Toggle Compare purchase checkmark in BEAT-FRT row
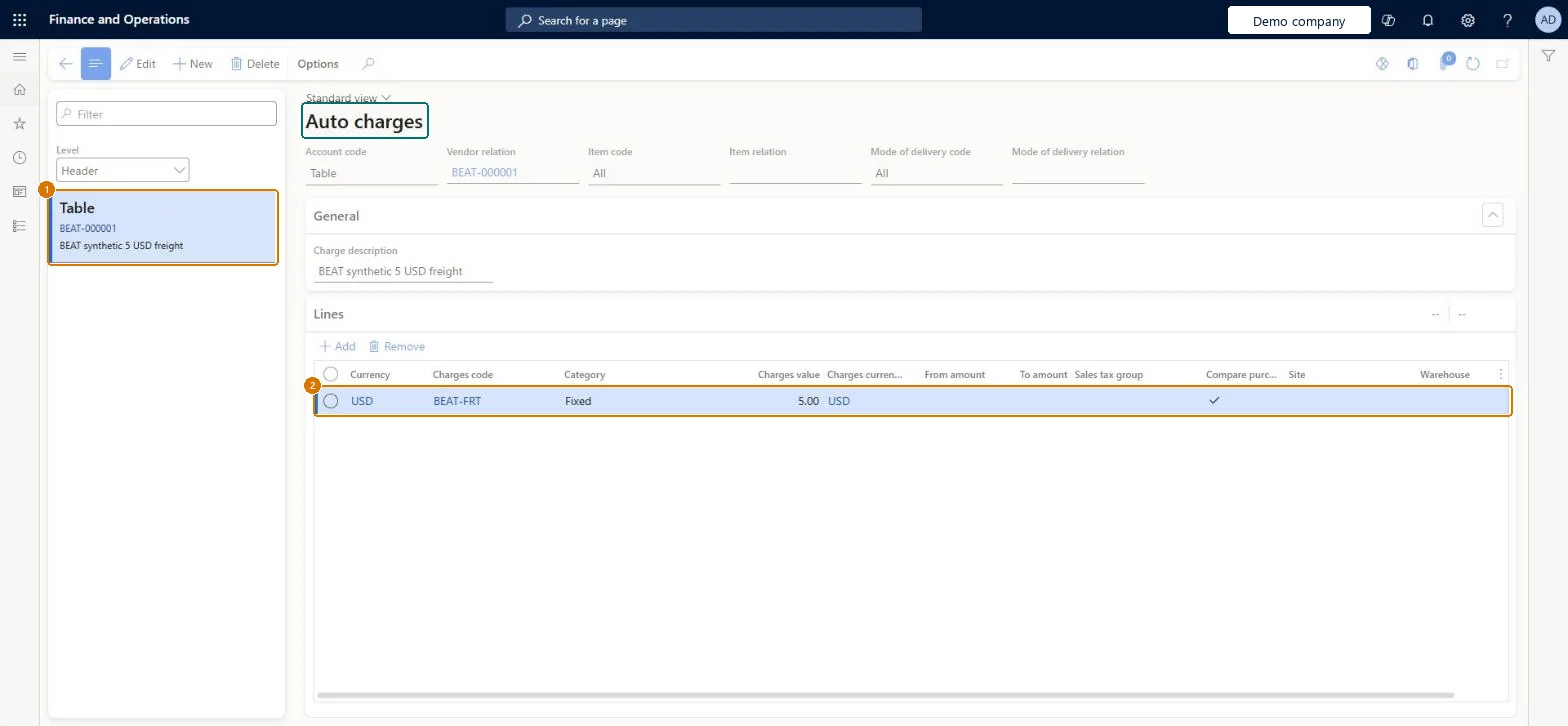 click(x=1215, y=400)
